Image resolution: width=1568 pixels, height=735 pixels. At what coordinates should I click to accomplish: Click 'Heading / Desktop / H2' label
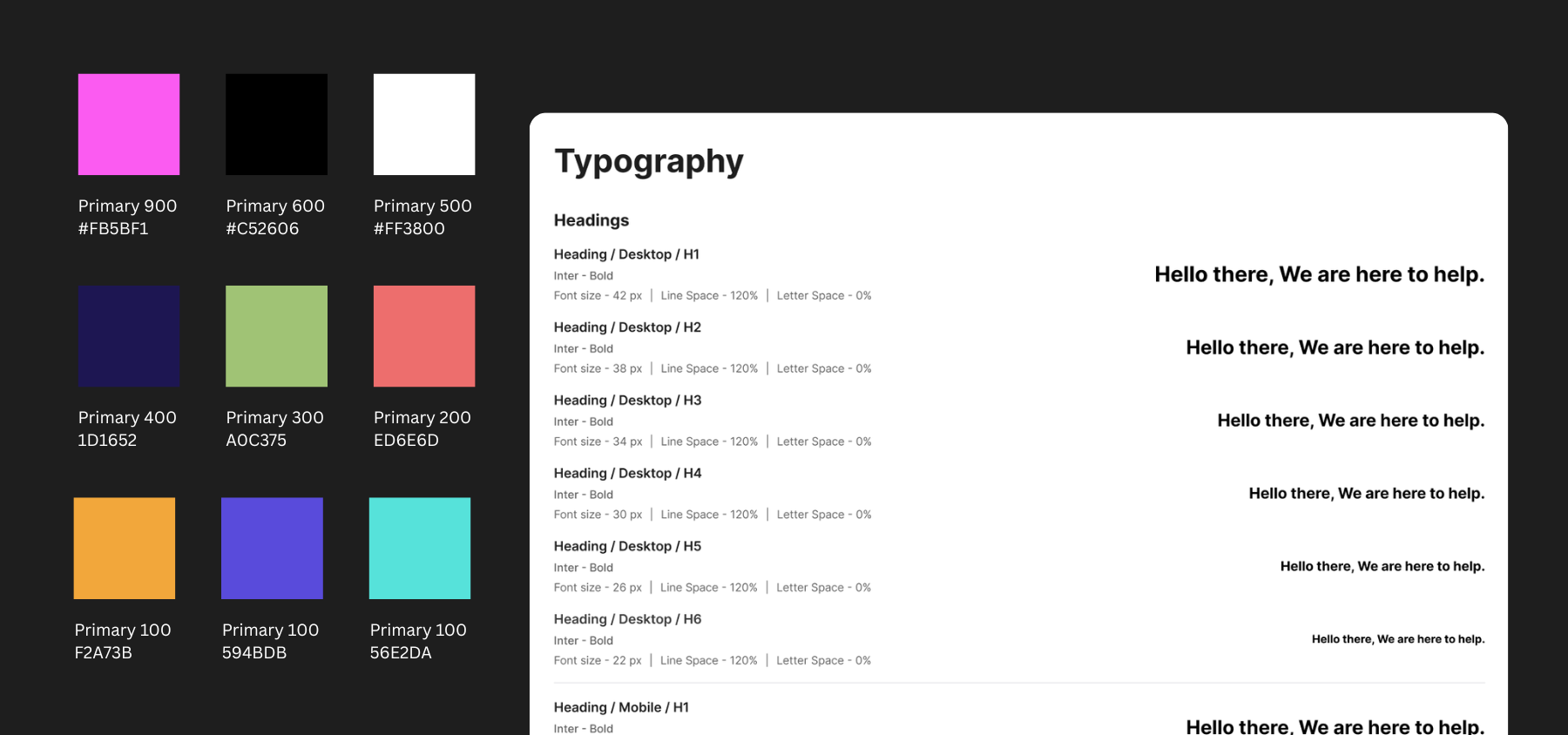[x=627, y=327]
